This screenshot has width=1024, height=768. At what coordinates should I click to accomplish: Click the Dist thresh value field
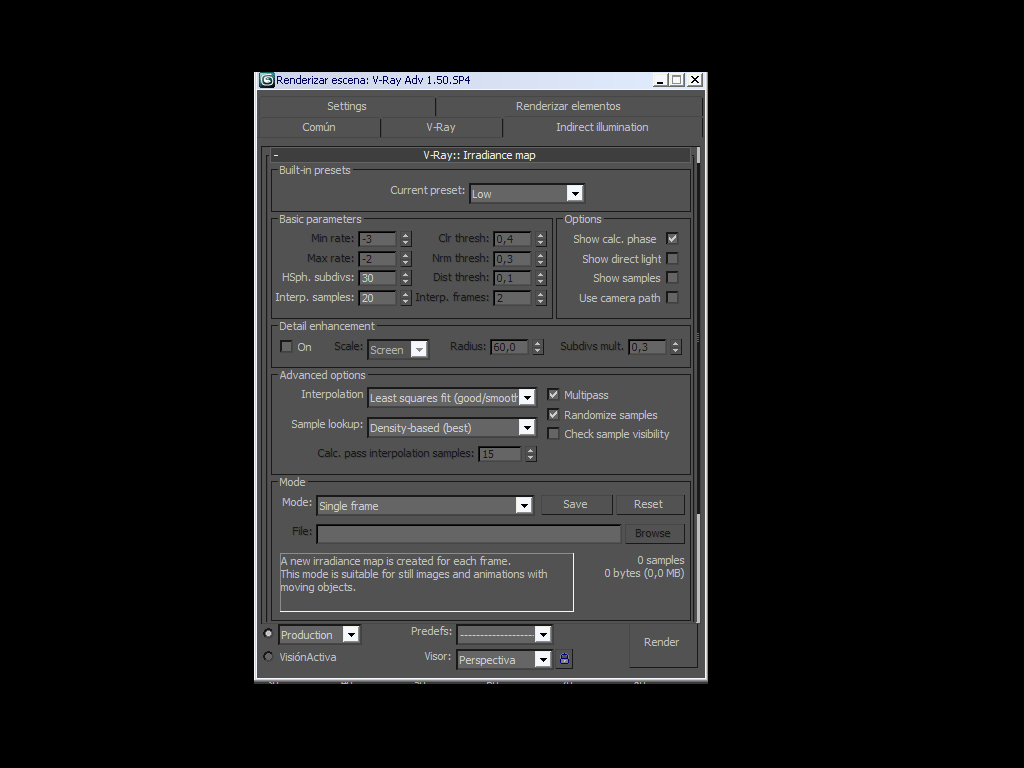[512, 278]
